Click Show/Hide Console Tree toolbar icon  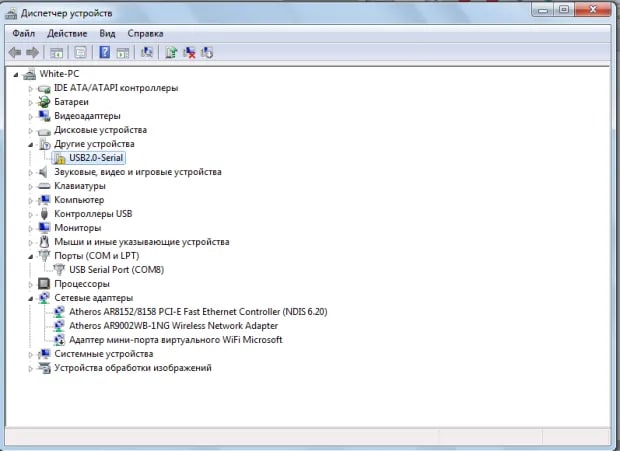(56, 53)
